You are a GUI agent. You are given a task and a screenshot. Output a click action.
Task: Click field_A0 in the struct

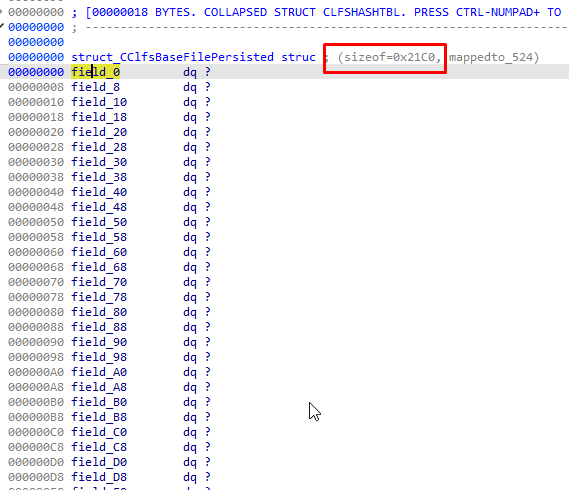click(99, 372)
